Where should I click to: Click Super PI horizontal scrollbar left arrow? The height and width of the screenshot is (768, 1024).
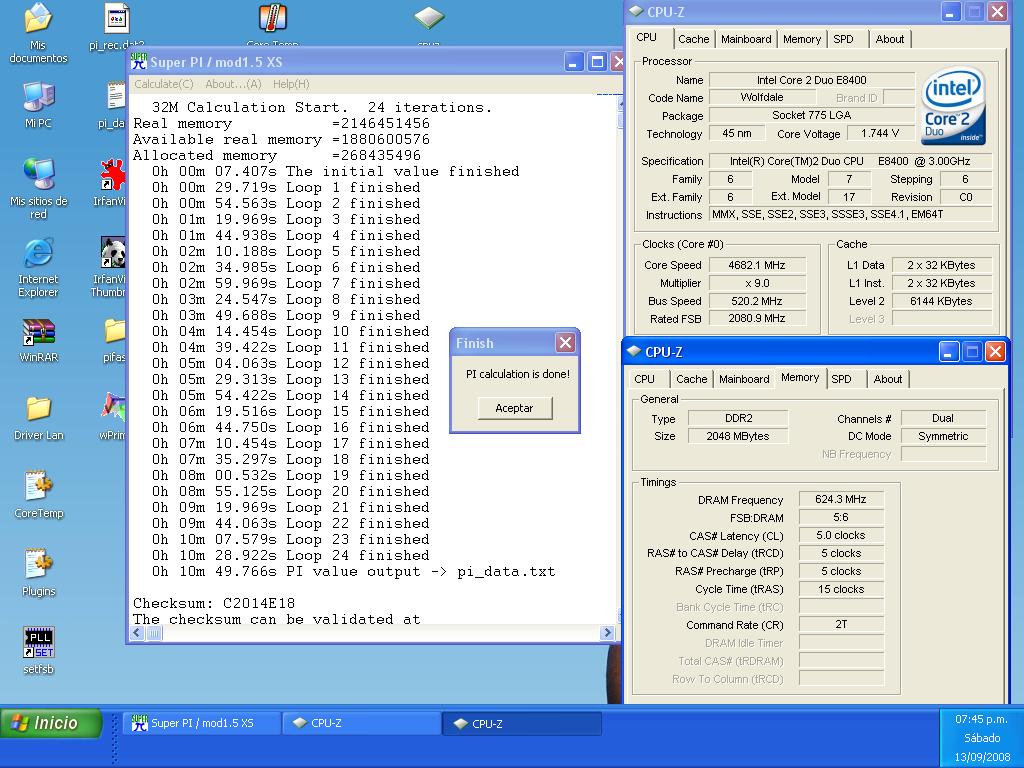pyautogui.click(x=137, y=633)
